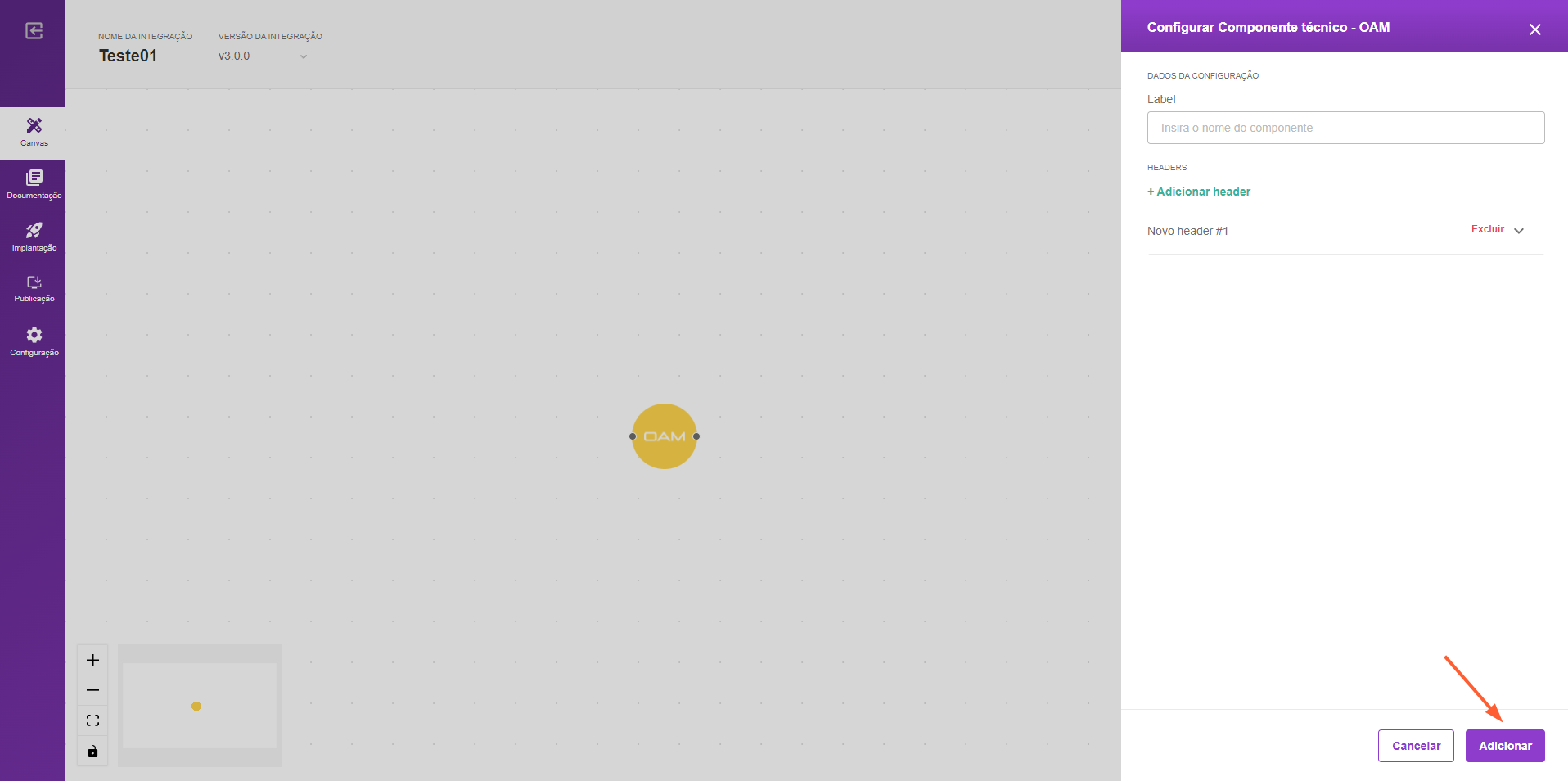Image resolution: width=1568 pixels, height=781 pixels.
Task: Click Excluir for Novo header #1
Action: click(x=1487, y=229)
